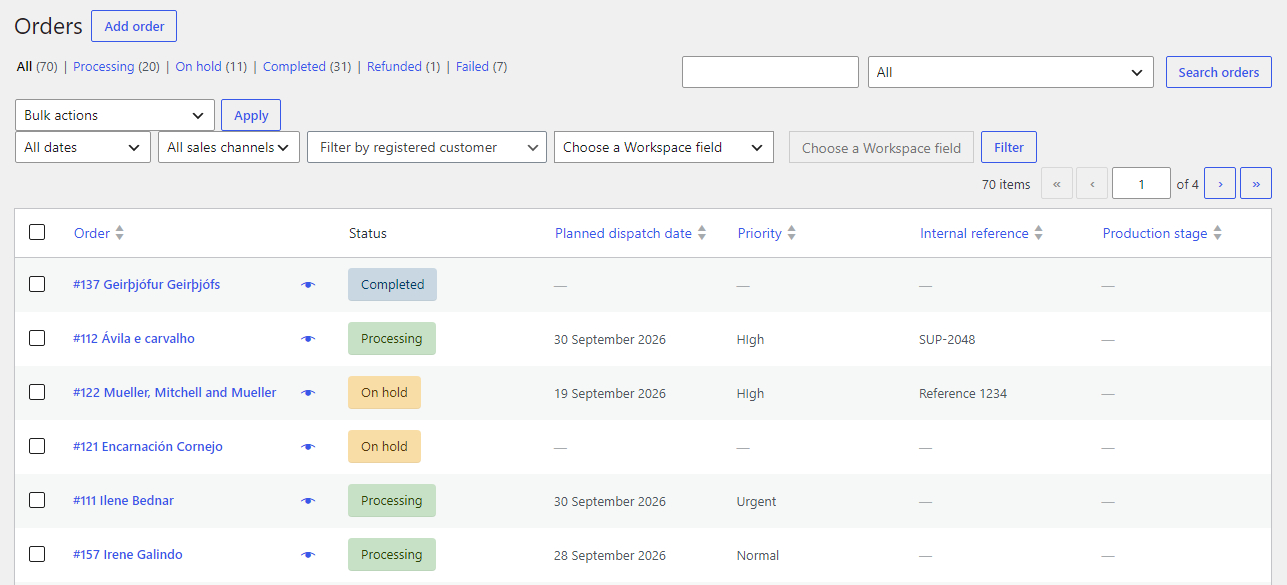Select order #121 checkbox

[x=37, y=446]
